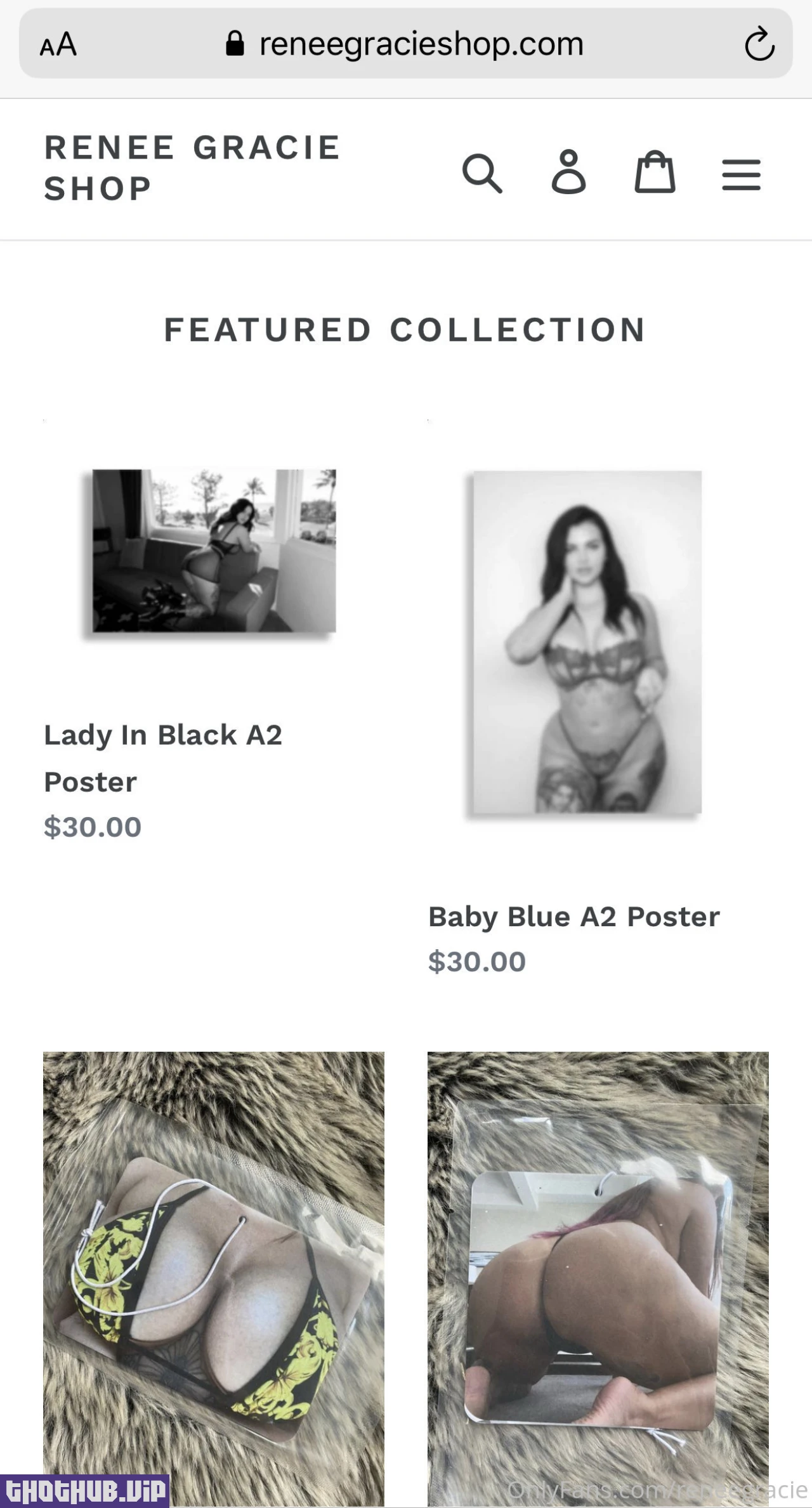
Task: Tap the Lady In Black poster thumbnail
Action: pos(214,551)
